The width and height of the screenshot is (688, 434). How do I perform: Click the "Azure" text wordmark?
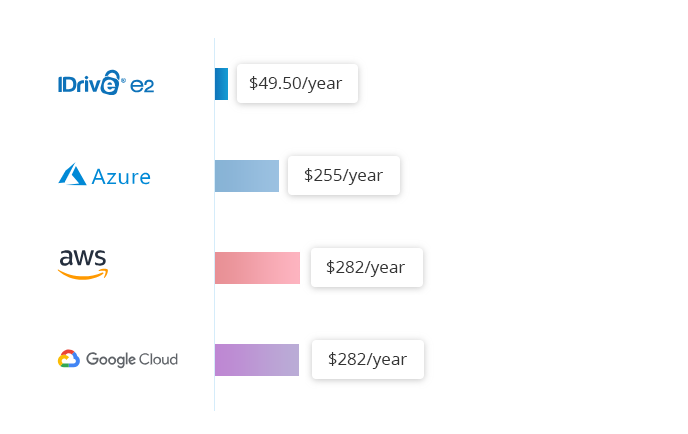tap(121, 177)
